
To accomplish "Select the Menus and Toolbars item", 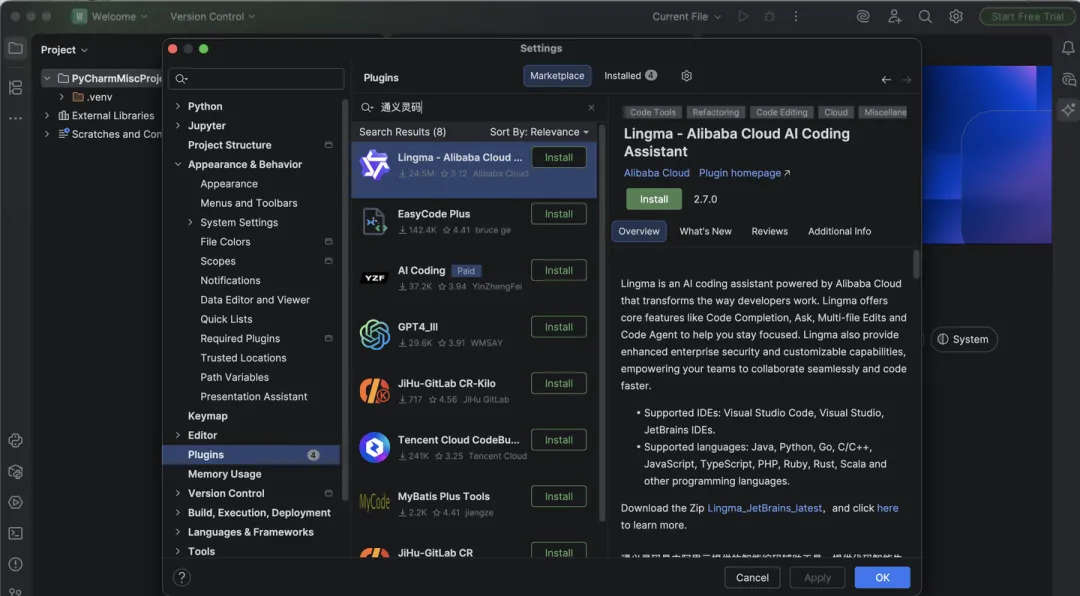I will point(249,203).
